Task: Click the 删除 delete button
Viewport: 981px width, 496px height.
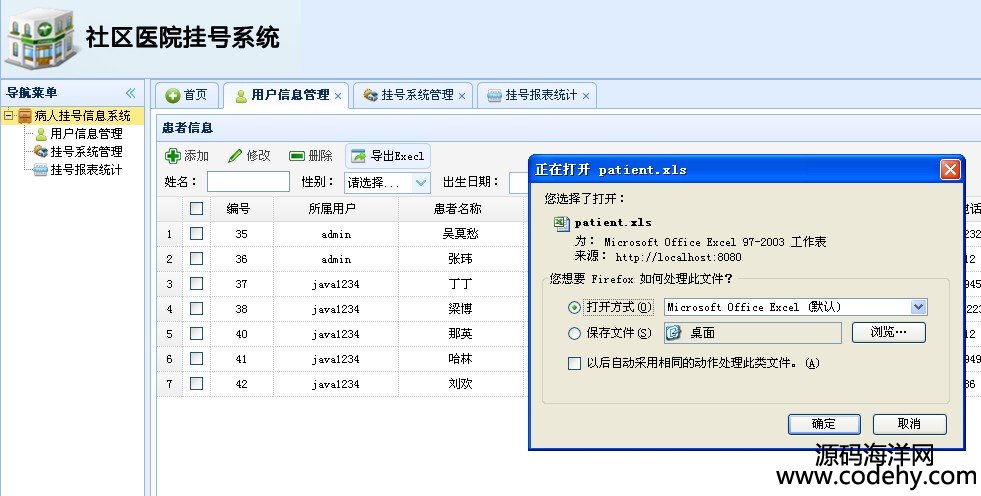Action: coord(311,156)
